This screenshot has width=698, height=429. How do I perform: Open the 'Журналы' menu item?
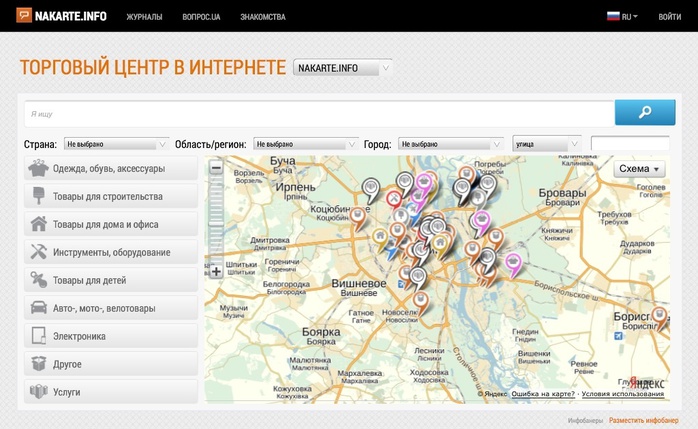(x=144, y=17)
